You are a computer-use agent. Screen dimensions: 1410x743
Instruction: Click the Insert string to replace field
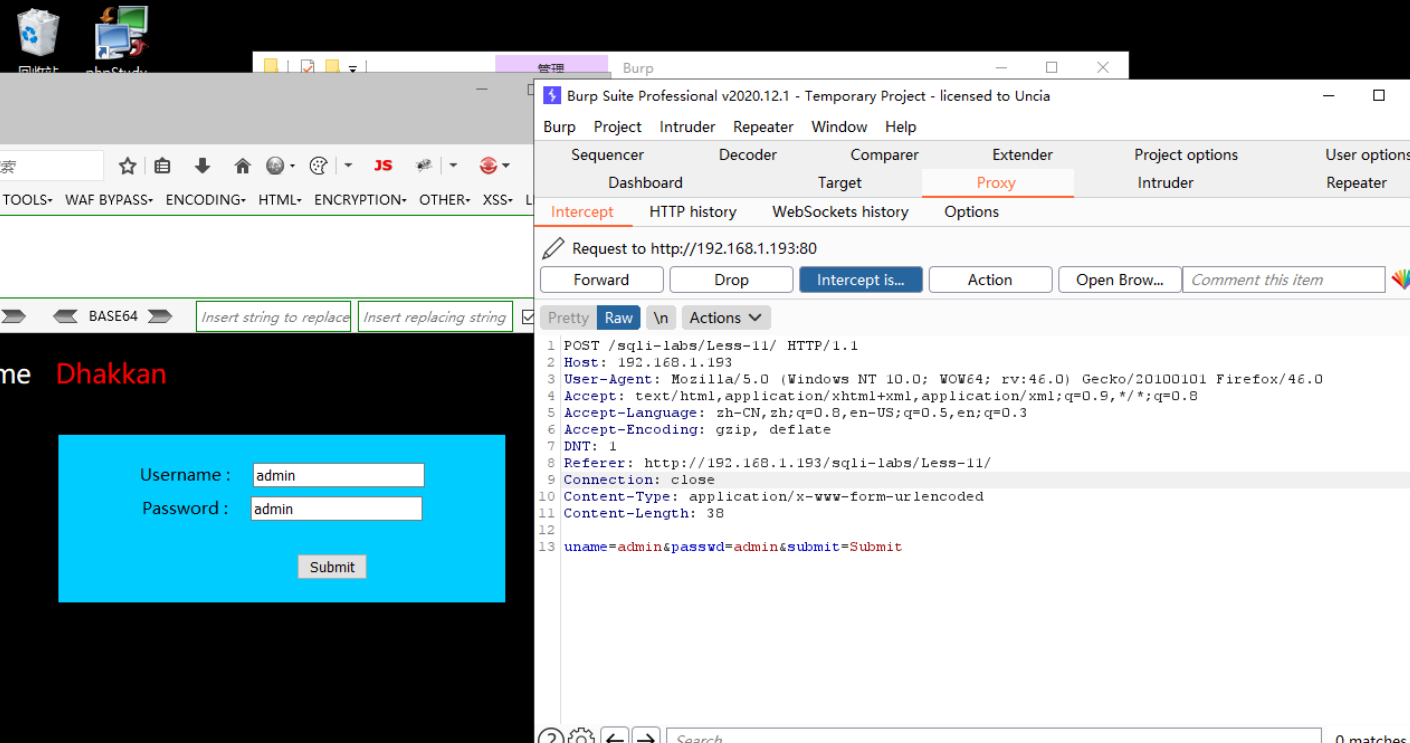[274, 317]
